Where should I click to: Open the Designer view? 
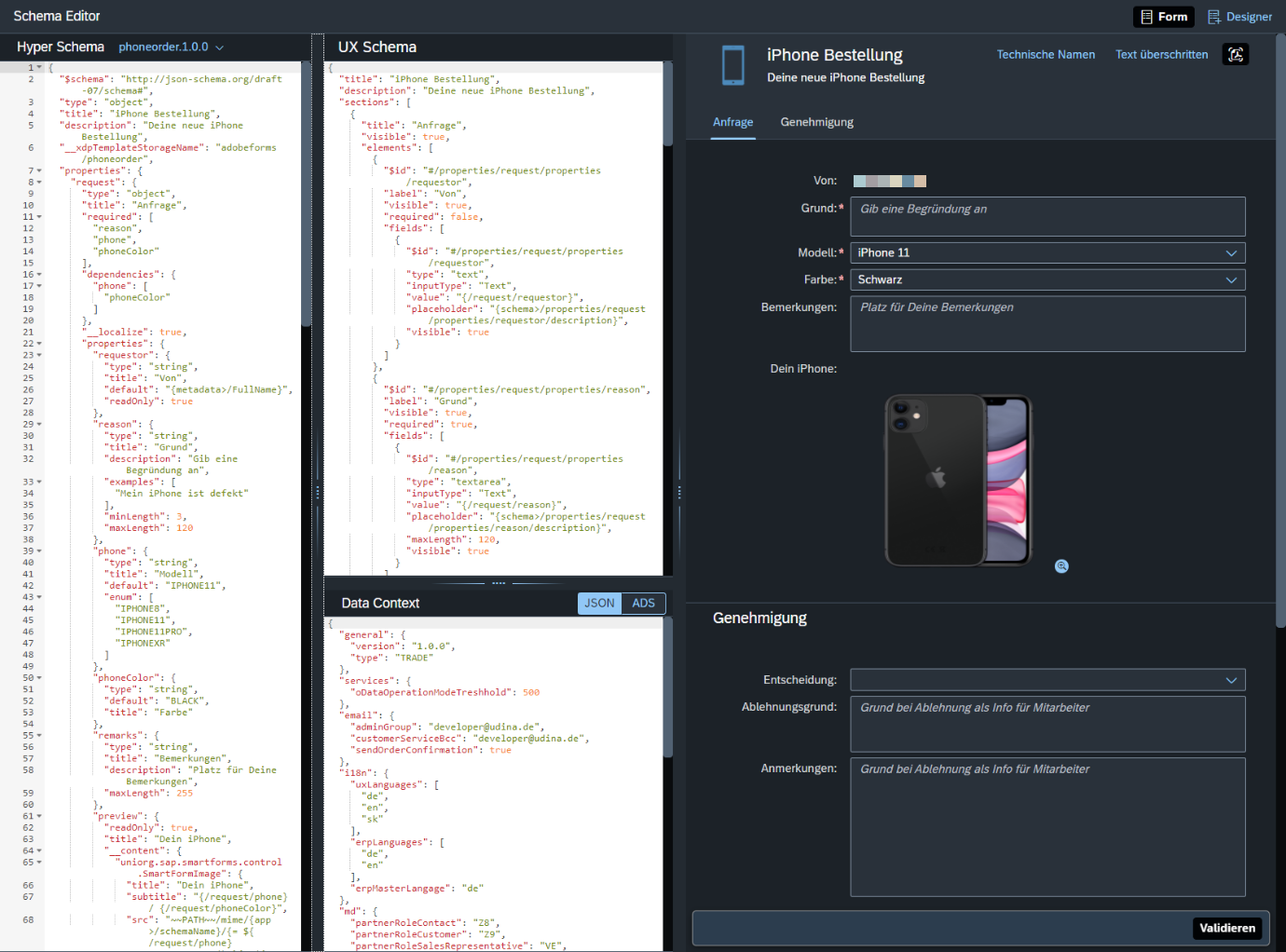tap(1240, 17)
